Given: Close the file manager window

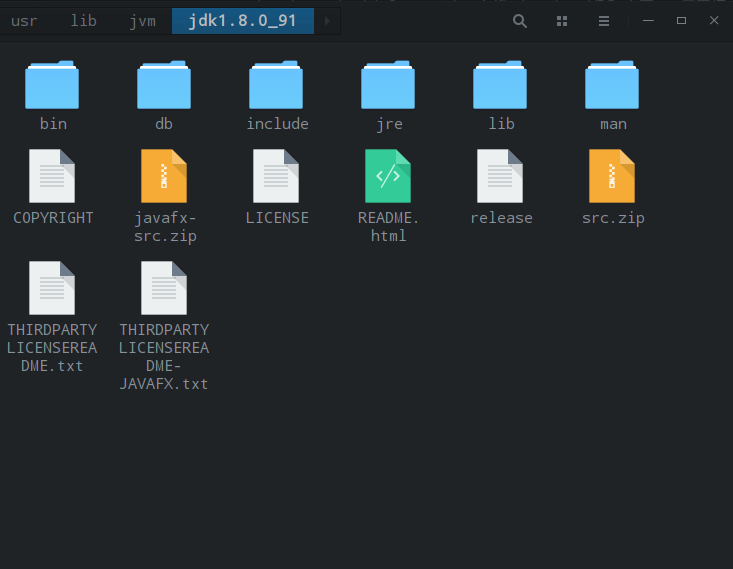Looking at the screenshot, I should click(714, 21).
